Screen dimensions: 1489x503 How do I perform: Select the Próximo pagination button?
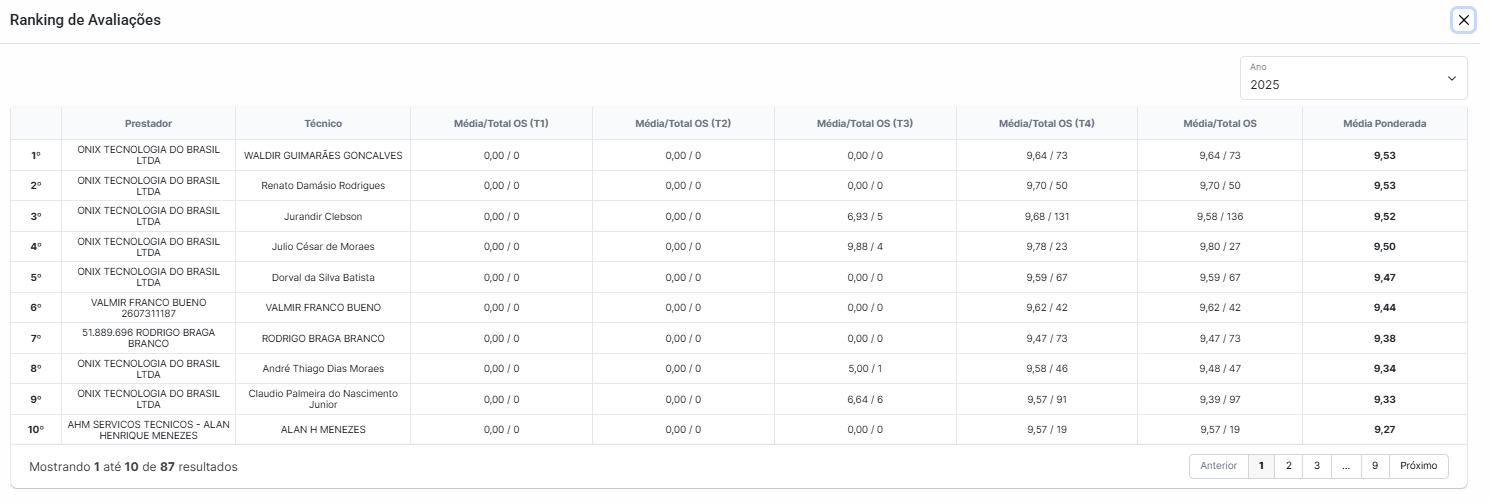pos(1418,466)
